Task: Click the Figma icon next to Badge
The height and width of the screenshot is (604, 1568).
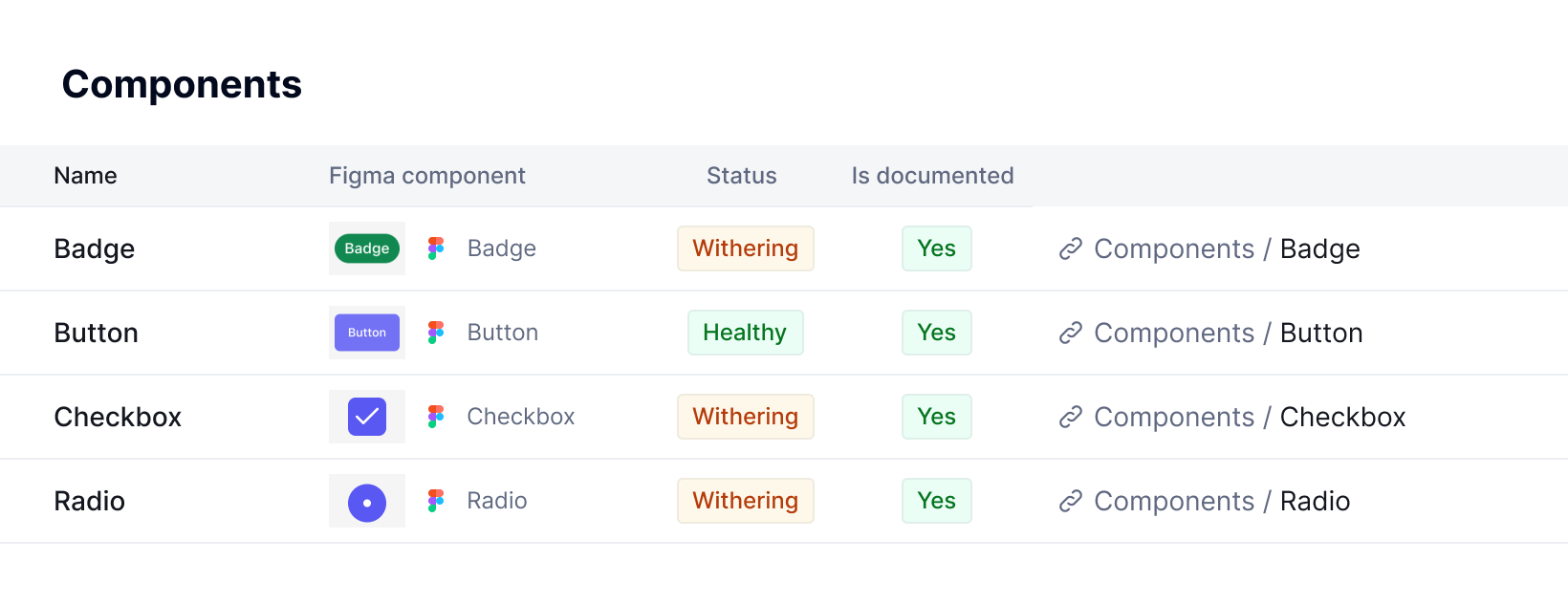Action: coord(436,248)
